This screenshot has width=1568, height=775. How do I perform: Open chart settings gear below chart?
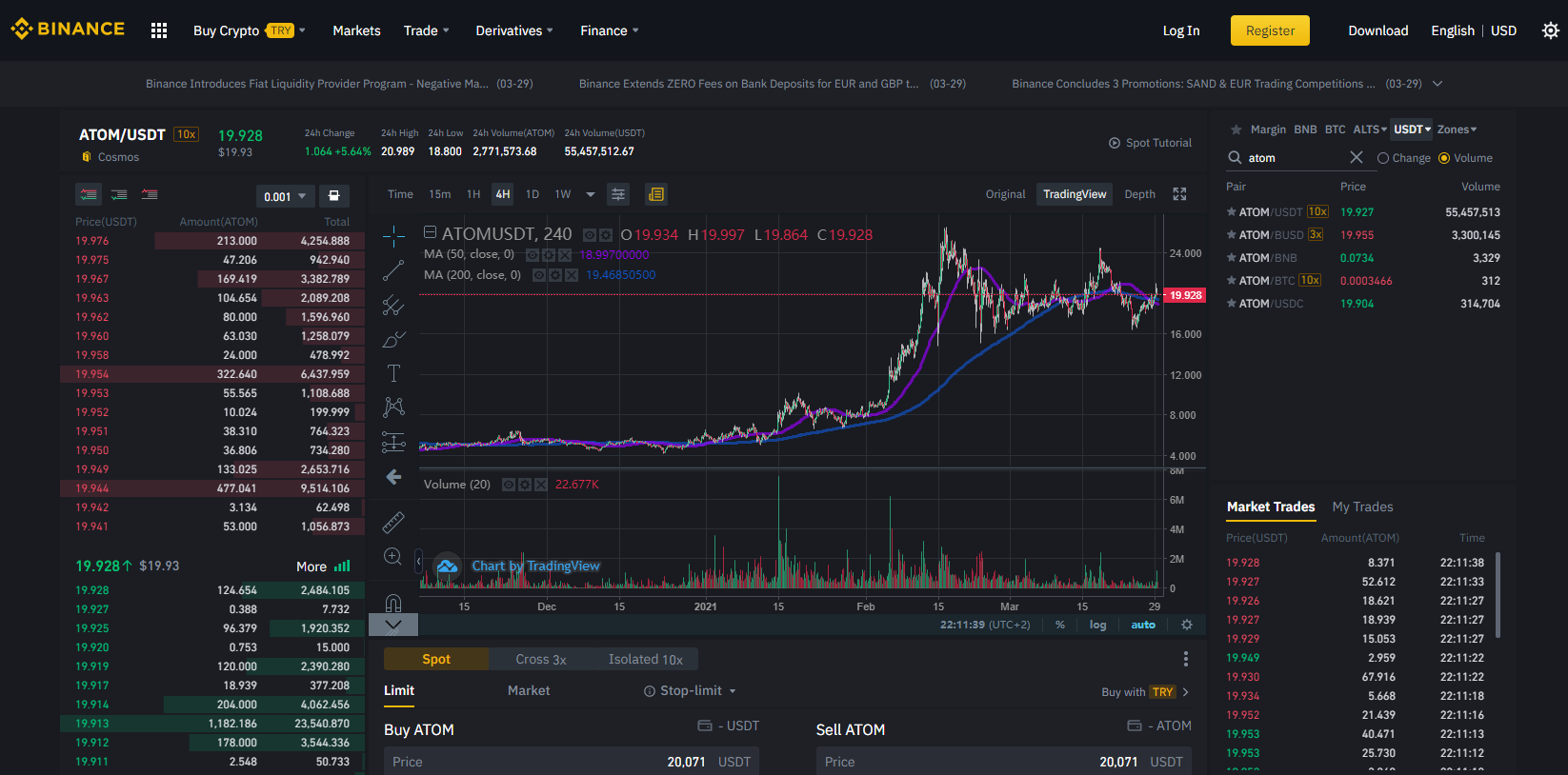tap(1187, 625)
